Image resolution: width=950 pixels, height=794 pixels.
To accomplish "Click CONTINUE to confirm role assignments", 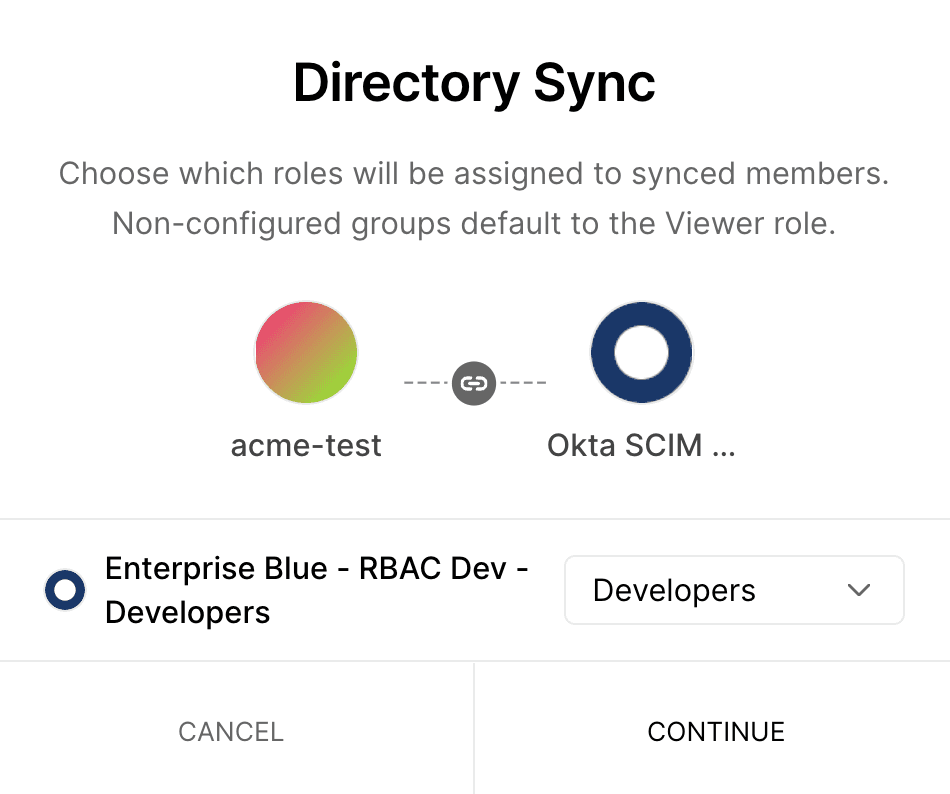I will coord(716,731).
